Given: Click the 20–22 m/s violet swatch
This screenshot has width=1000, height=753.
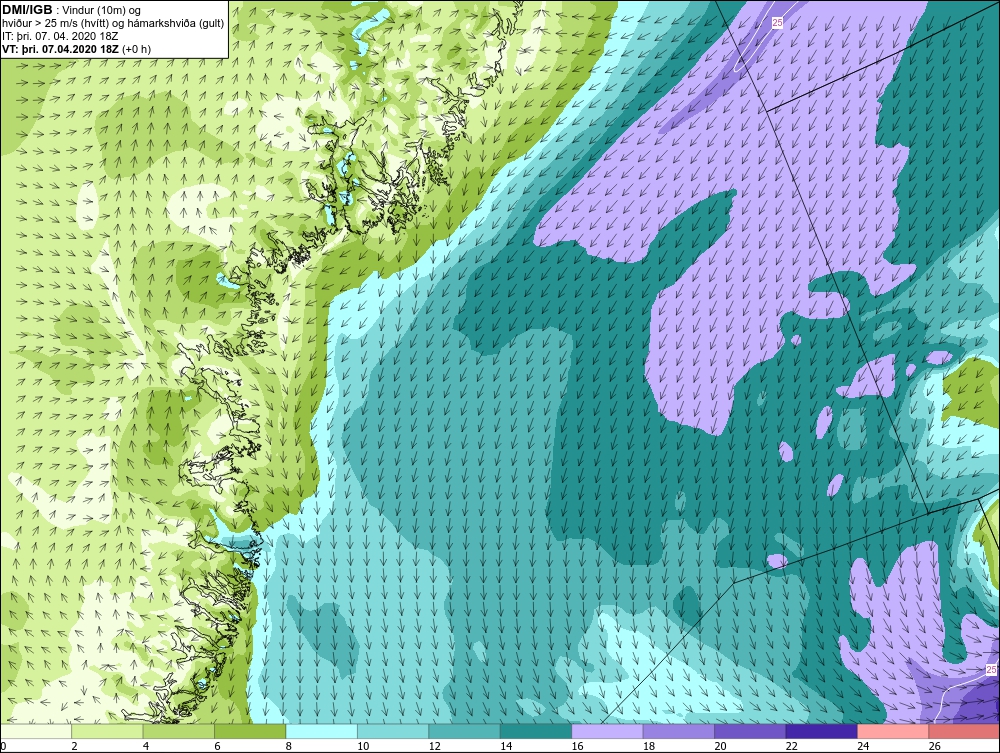Looking at the screenshot, I should 750,731.
